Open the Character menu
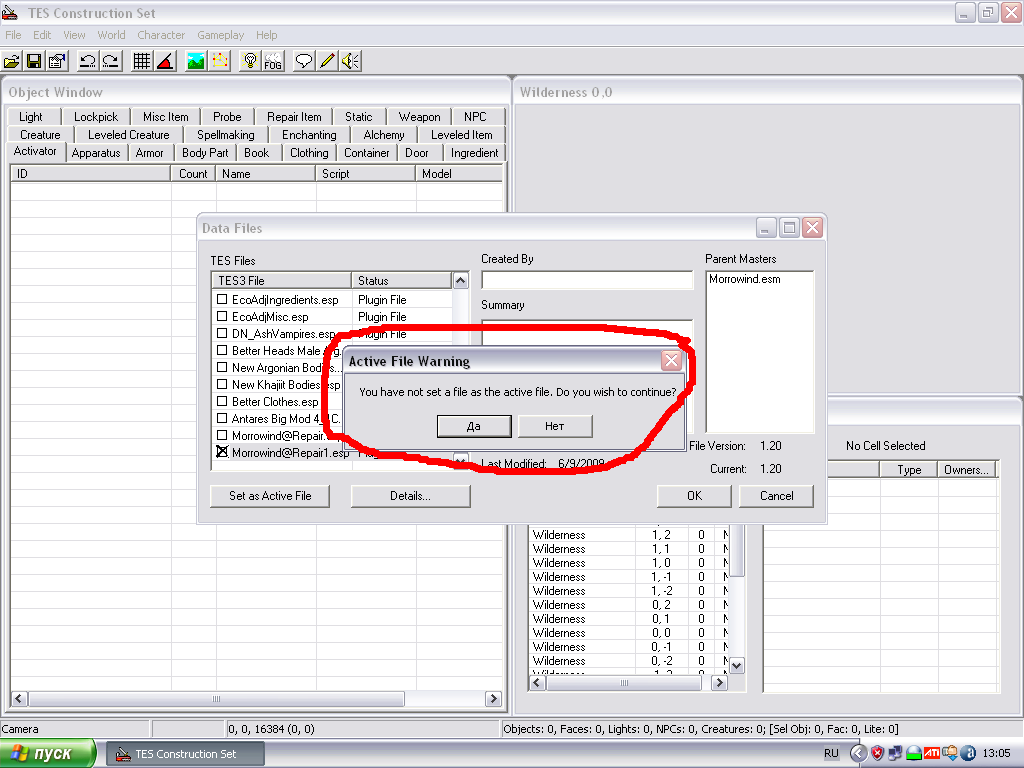Viewport: 1024px width, 768px height. (161, 35)
